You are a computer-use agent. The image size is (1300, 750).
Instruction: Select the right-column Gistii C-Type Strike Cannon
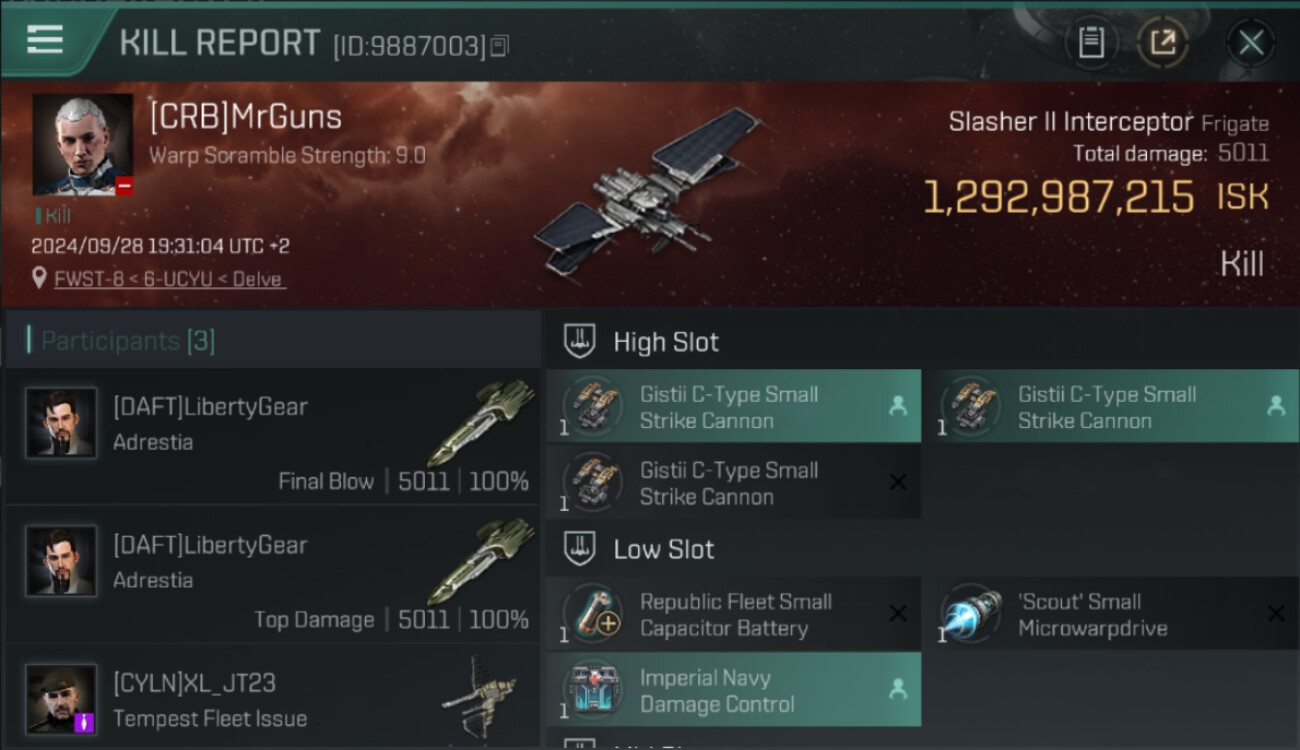tap(1118, 406)
